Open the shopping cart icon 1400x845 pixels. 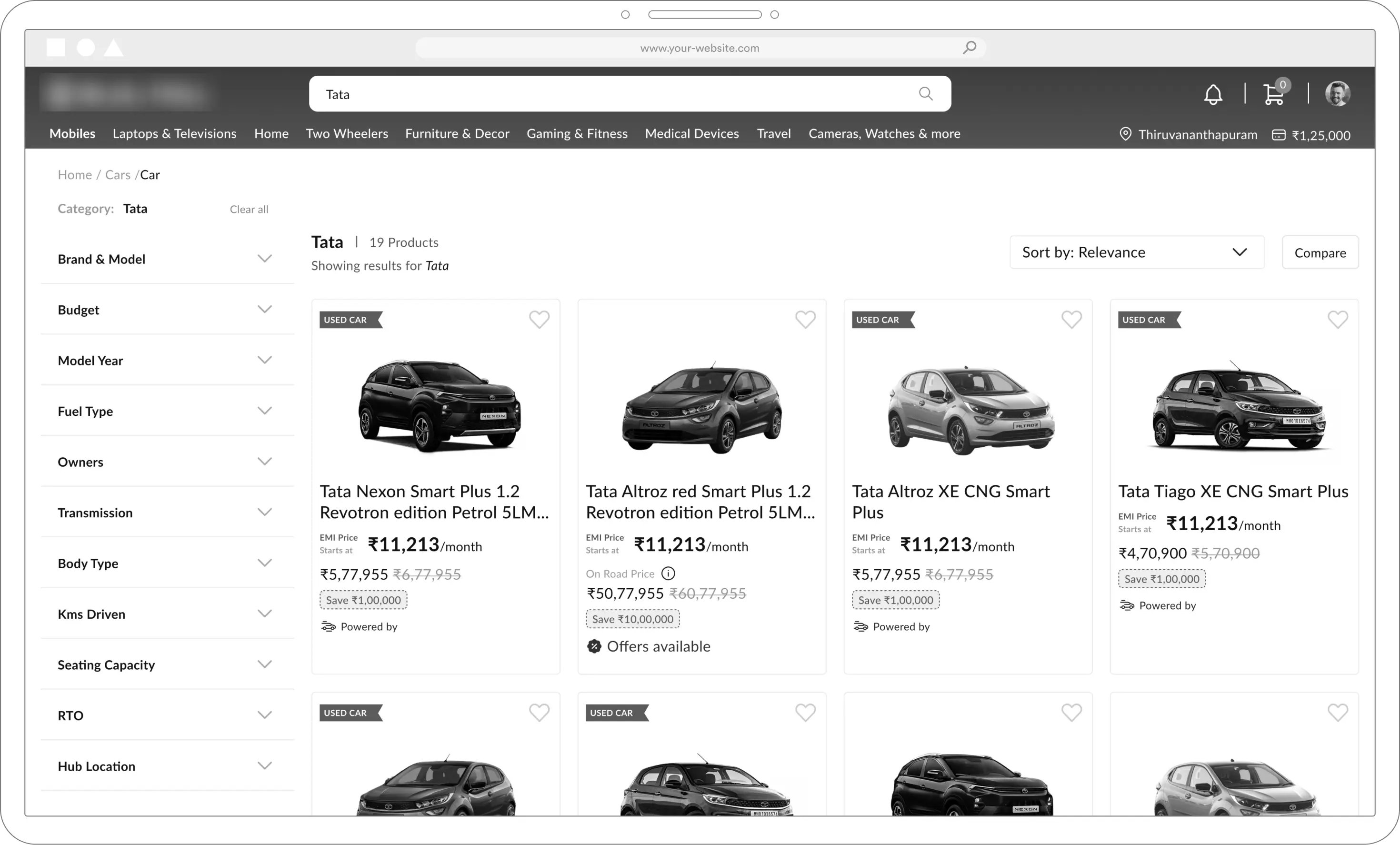[1273, 94]
